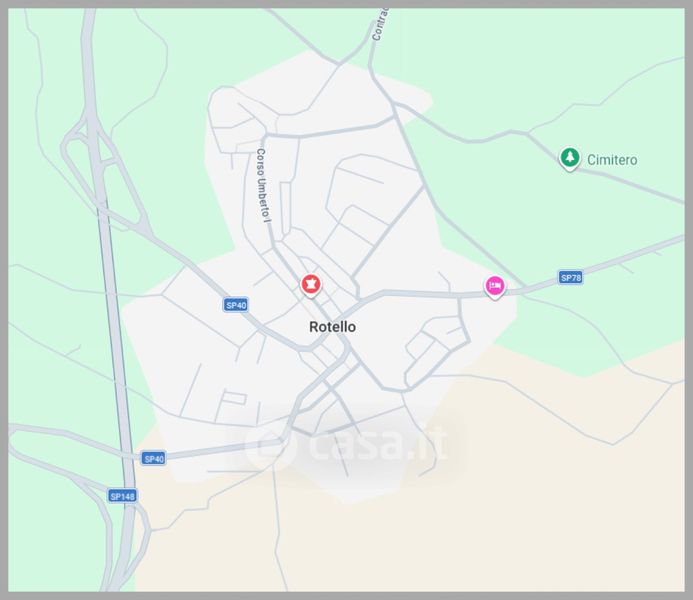Image resolution: width=693 pixels, height=600 pixels.
Task: Click the casa.it watermark text
Action: pos(378,443)
